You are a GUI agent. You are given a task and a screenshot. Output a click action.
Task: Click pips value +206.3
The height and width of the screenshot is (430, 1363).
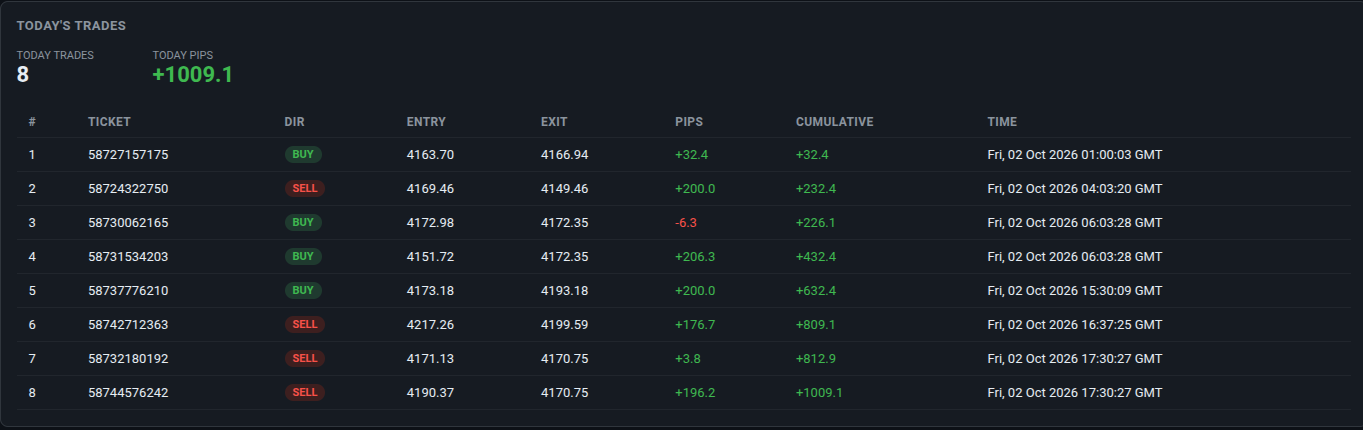point(695,257)
